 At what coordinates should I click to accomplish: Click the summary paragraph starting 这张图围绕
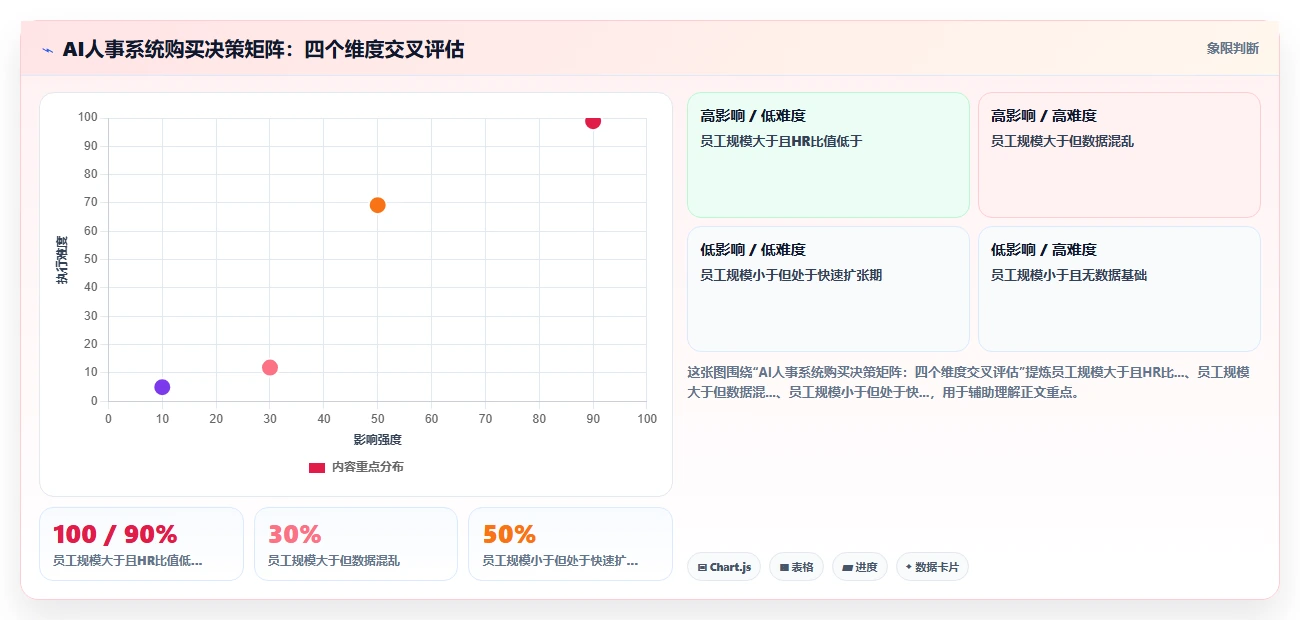tap(969, 382)
